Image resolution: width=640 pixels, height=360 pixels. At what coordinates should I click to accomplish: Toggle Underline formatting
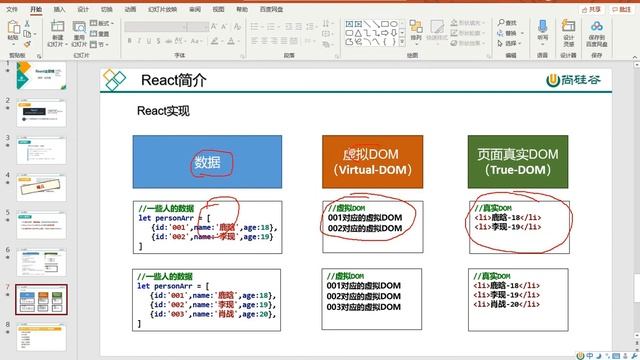pyautogui.click(x=149, y=41)
